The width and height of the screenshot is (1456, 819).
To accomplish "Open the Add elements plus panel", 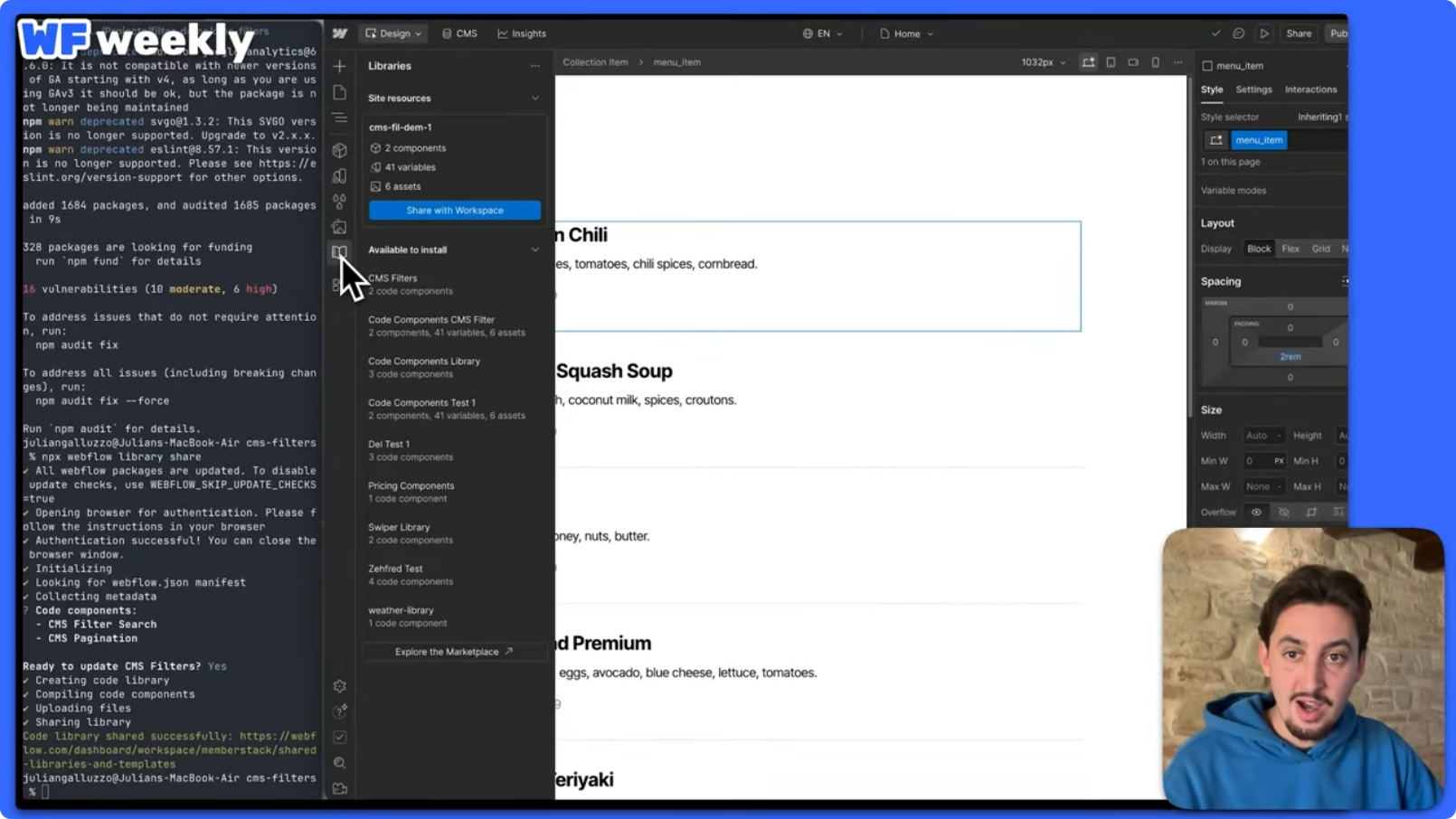I will pos(340,66).
